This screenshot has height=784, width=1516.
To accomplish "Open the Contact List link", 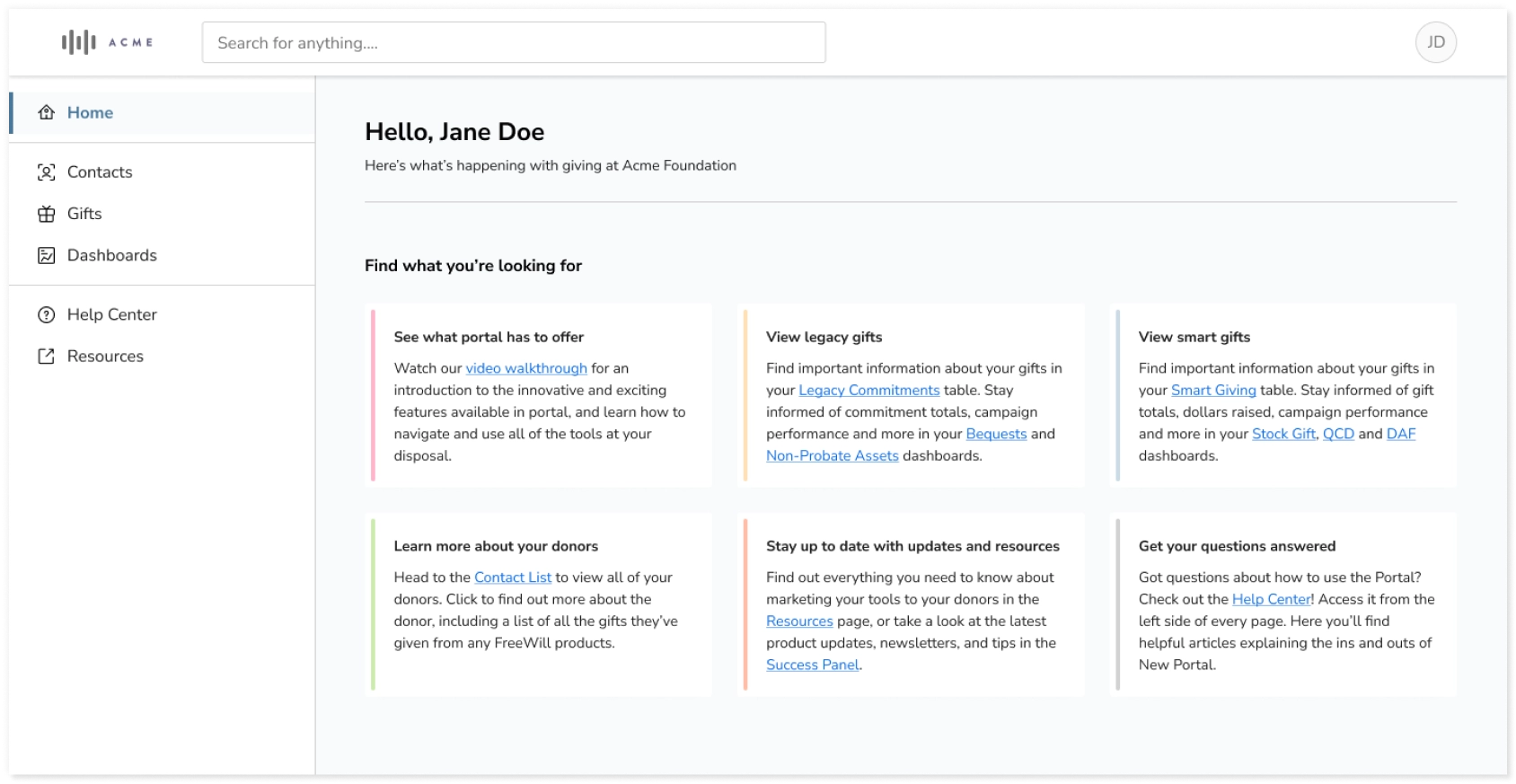I will coord(512,577).
